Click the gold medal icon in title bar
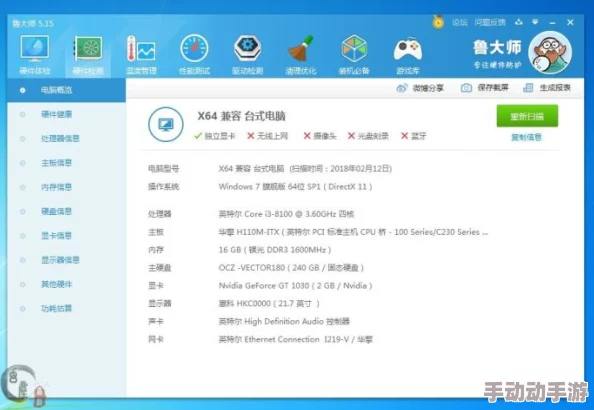The width and height of the screenshot is (594, 410). pos(438,22)
